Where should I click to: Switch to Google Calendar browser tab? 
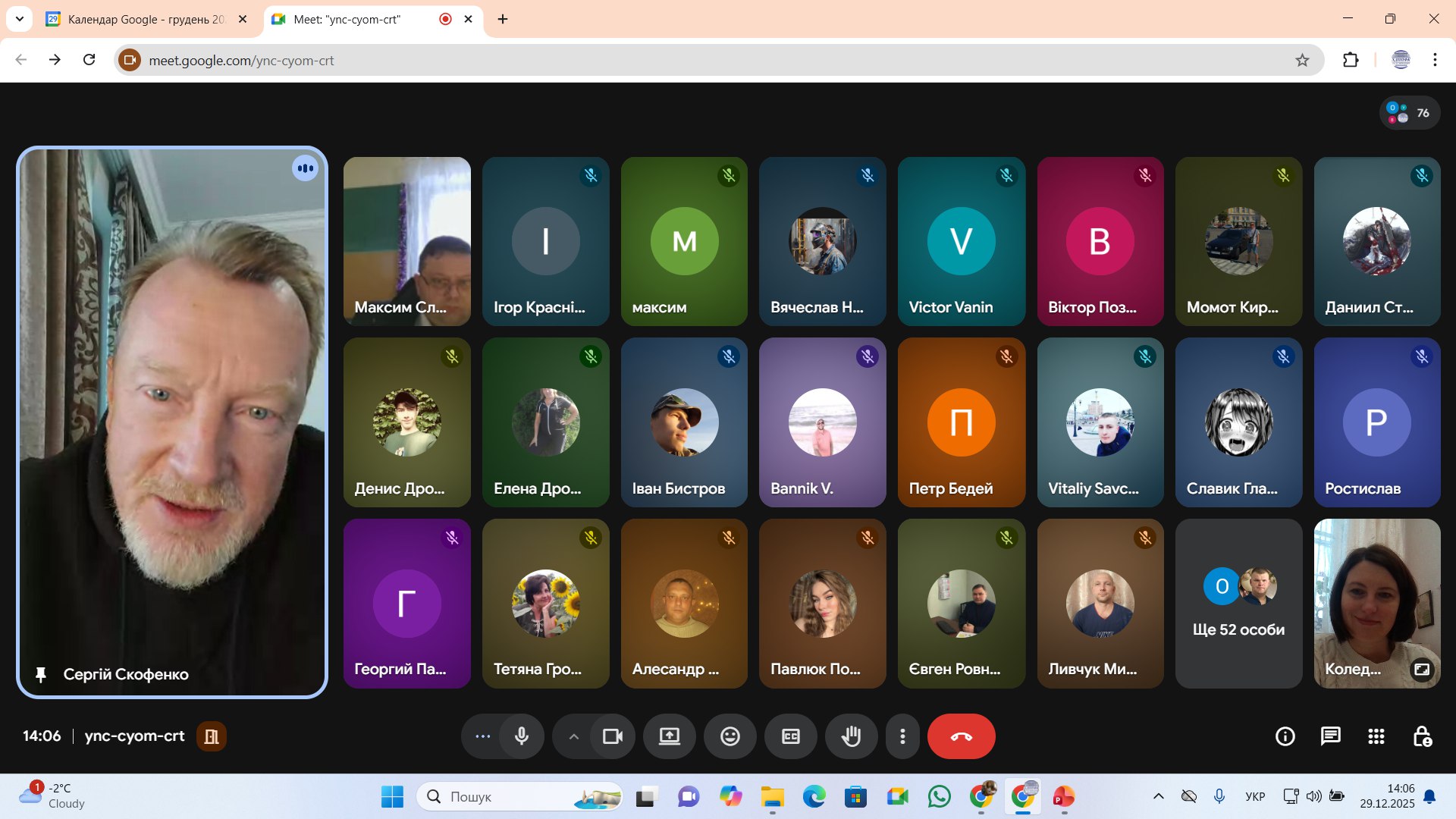(144, 19)
